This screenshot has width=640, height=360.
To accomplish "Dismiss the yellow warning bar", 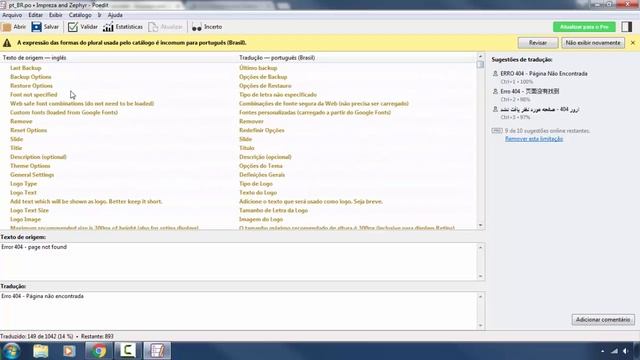I will pos(633,43).
